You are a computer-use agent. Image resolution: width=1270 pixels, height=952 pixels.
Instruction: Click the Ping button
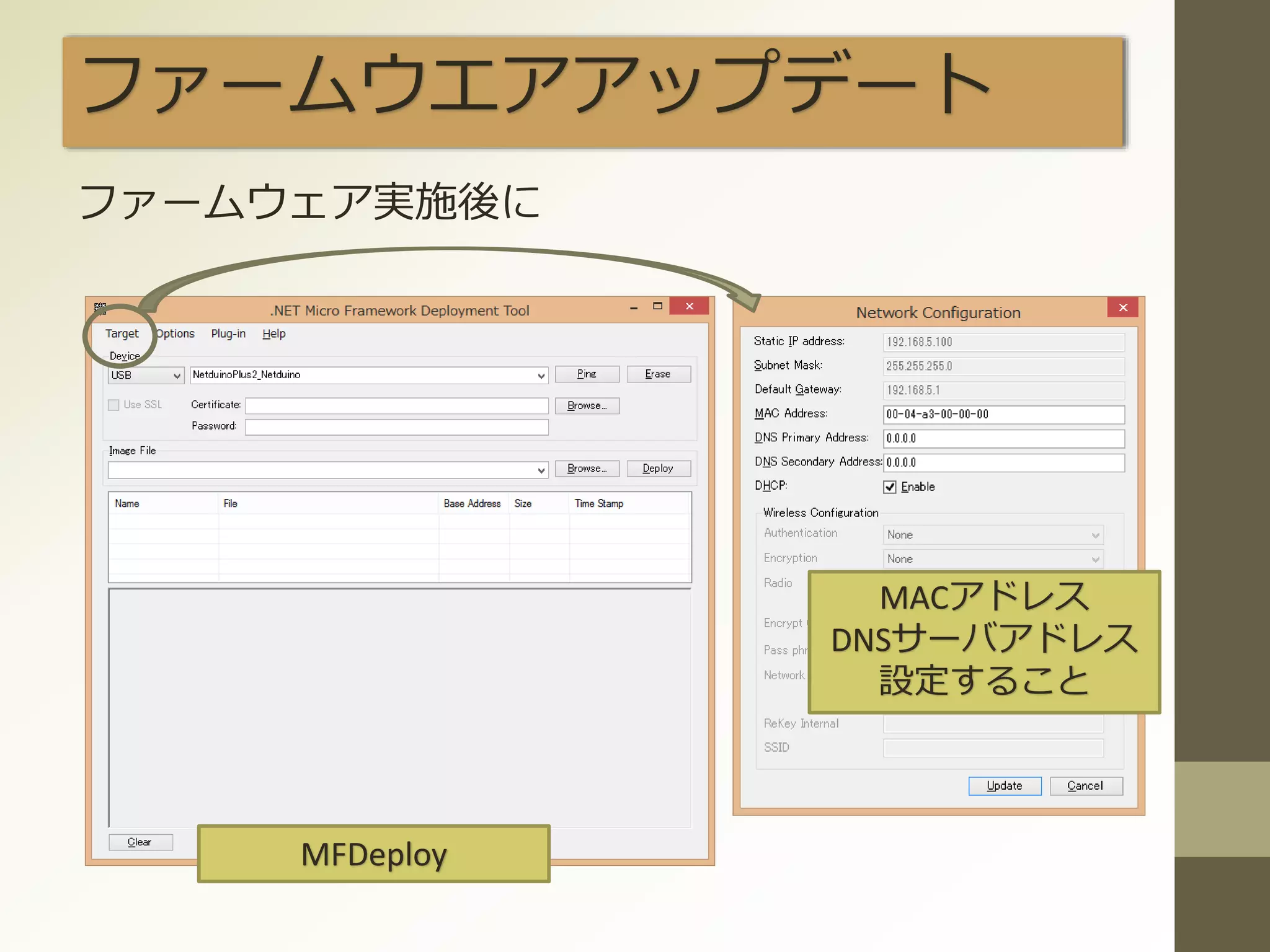coord(587,374)
